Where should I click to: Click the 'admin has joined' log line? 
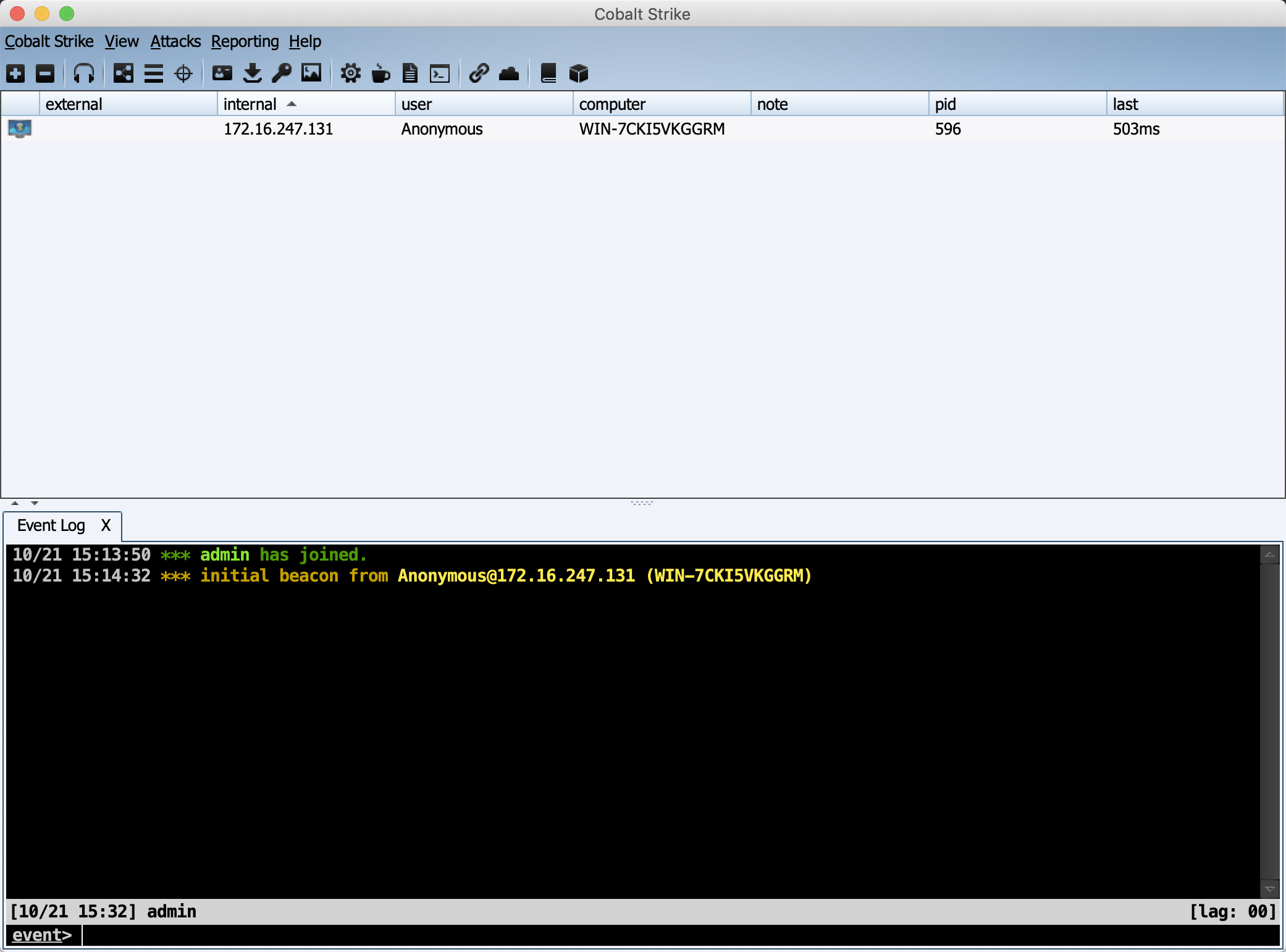pos(190,554)
